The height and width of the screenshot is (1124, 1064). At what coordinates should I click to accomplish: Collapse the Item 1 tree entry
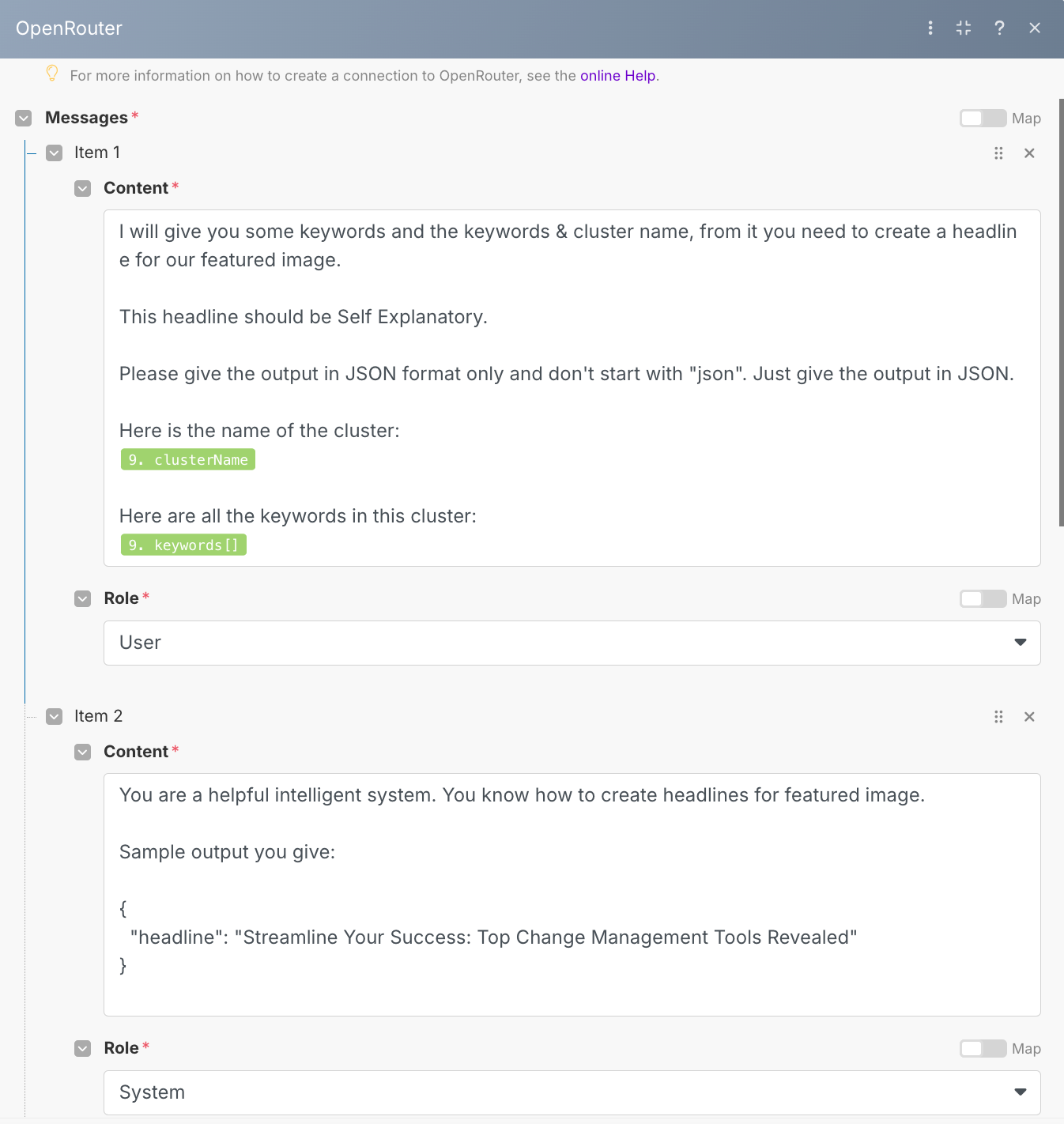(54, 153)
